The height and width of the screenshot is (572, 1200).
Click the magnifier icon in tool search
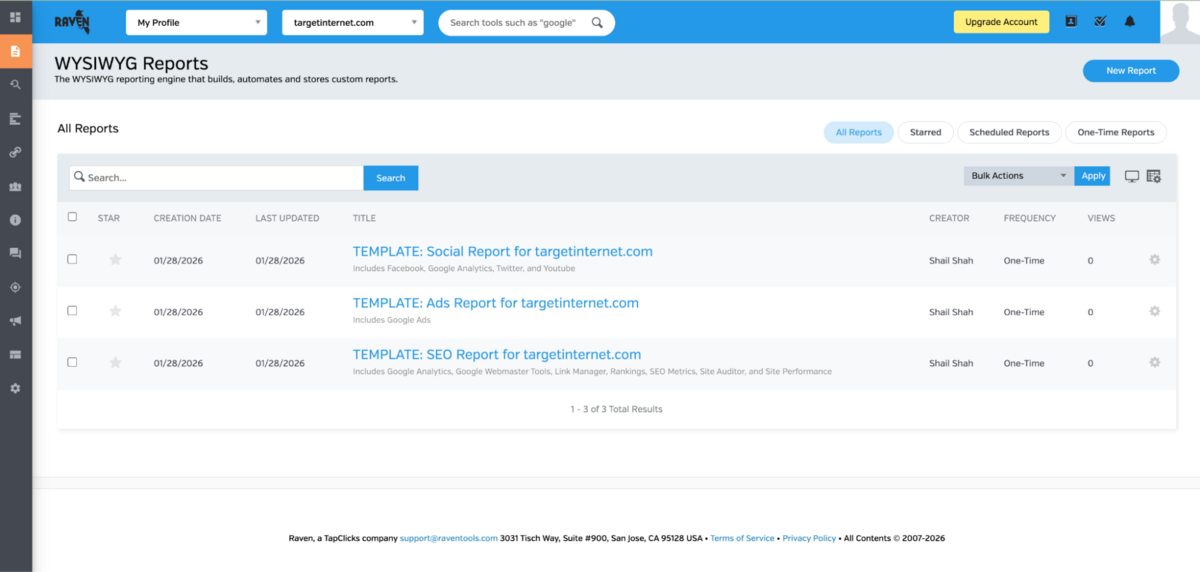(x=597, y=22)
